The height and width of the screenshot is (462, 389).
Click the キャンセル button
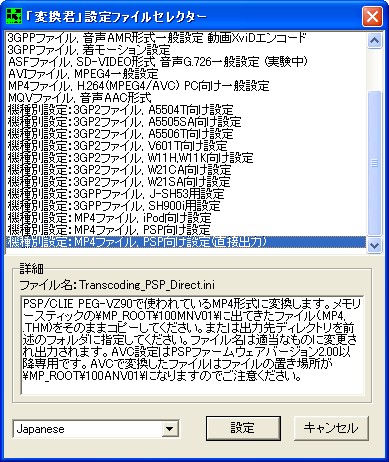[331, 428]
